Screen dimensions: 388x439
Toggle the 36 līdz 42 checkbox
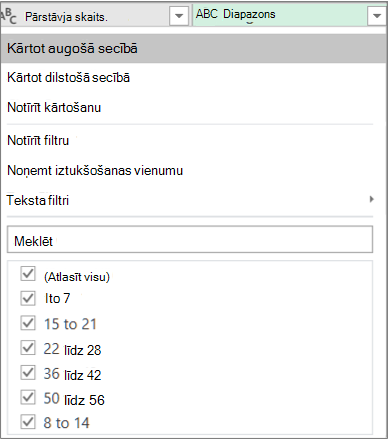coord(28,372)
